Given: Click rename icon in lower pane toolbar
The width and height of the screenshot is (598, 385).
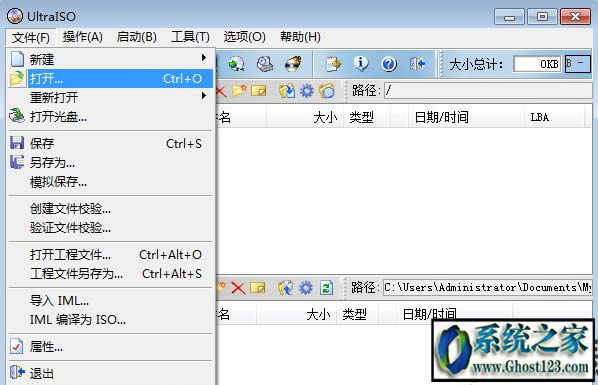Looking at the screenshot, I should tap(258, 288).
